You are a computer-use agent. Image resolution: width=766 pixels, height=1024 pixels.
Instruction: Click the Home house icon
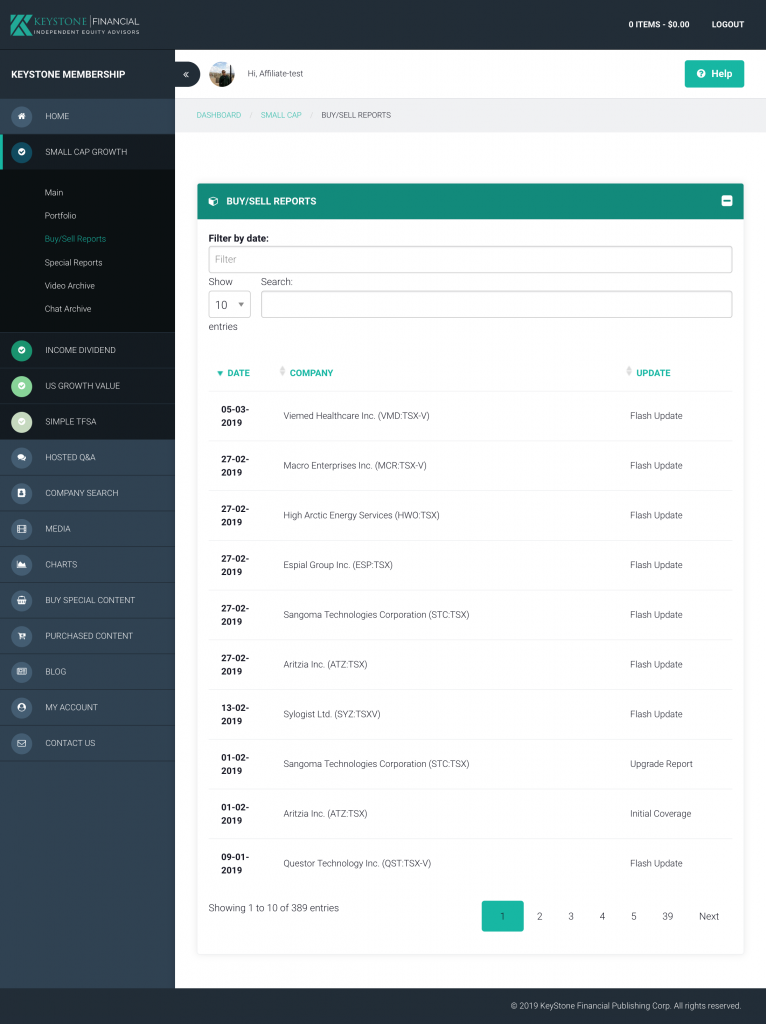click(22, 116)
